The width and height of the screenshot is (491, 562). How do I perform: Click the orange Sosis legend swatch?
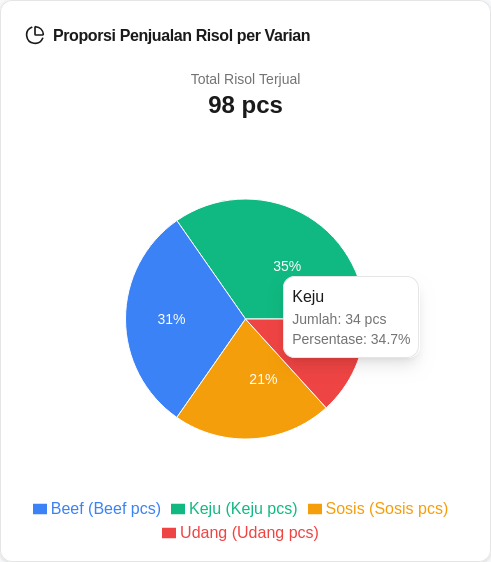[315, 509]
